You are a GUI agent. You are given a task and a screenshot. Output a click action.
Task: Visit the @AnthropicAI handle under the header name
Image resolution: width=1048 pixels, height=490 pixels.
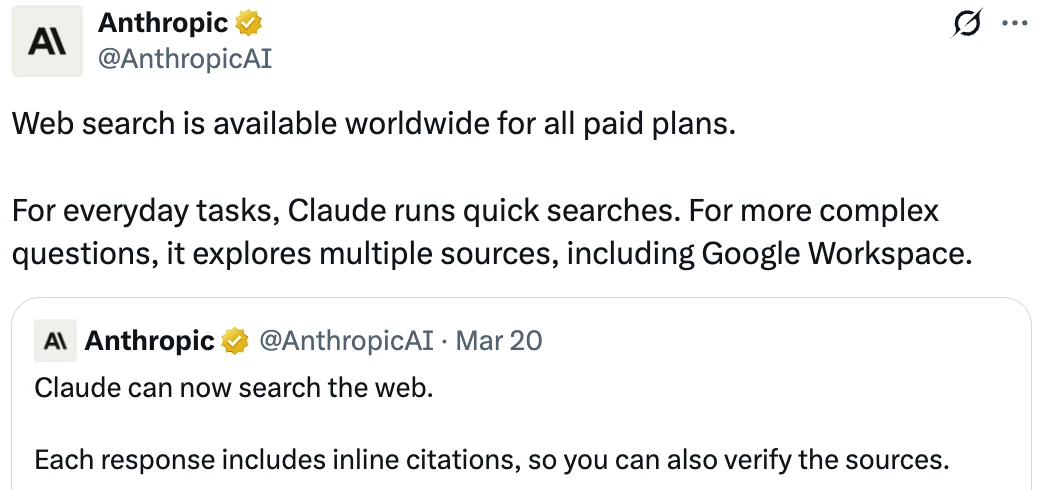tap(185, 59)
